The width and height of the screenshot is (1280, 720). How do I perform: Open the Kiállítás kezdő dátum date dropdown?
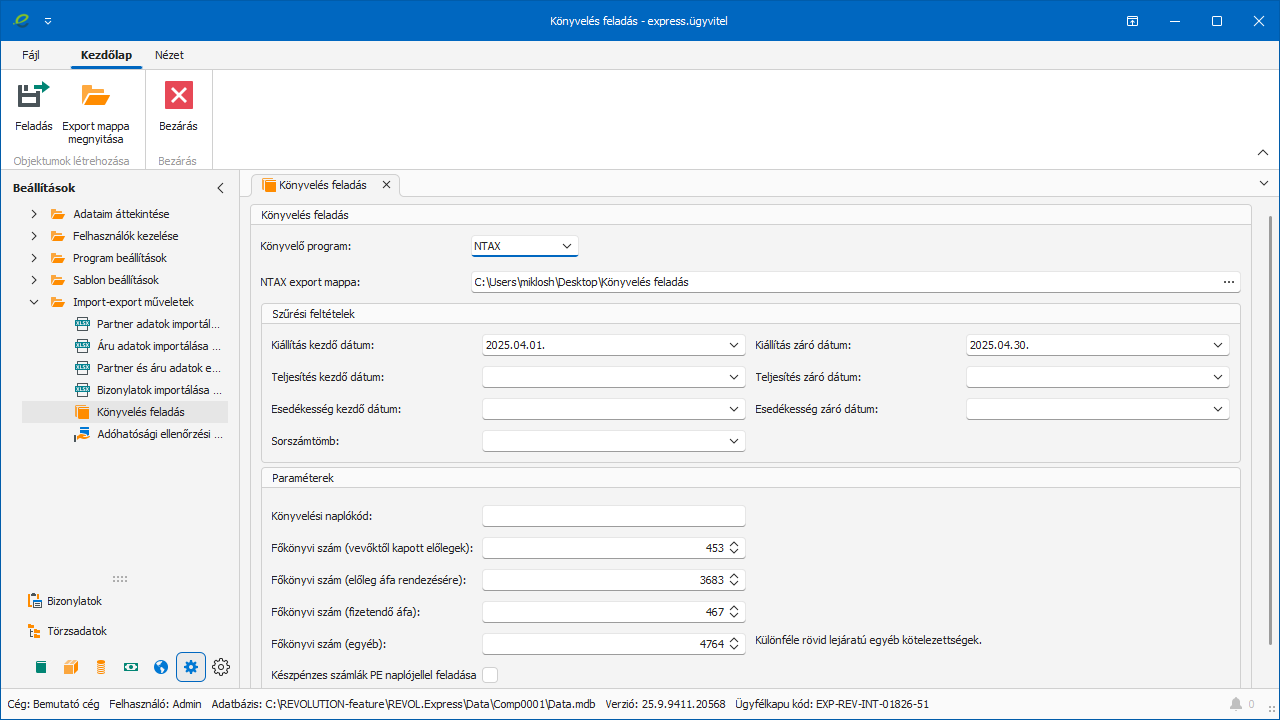(x=734, y=345)
